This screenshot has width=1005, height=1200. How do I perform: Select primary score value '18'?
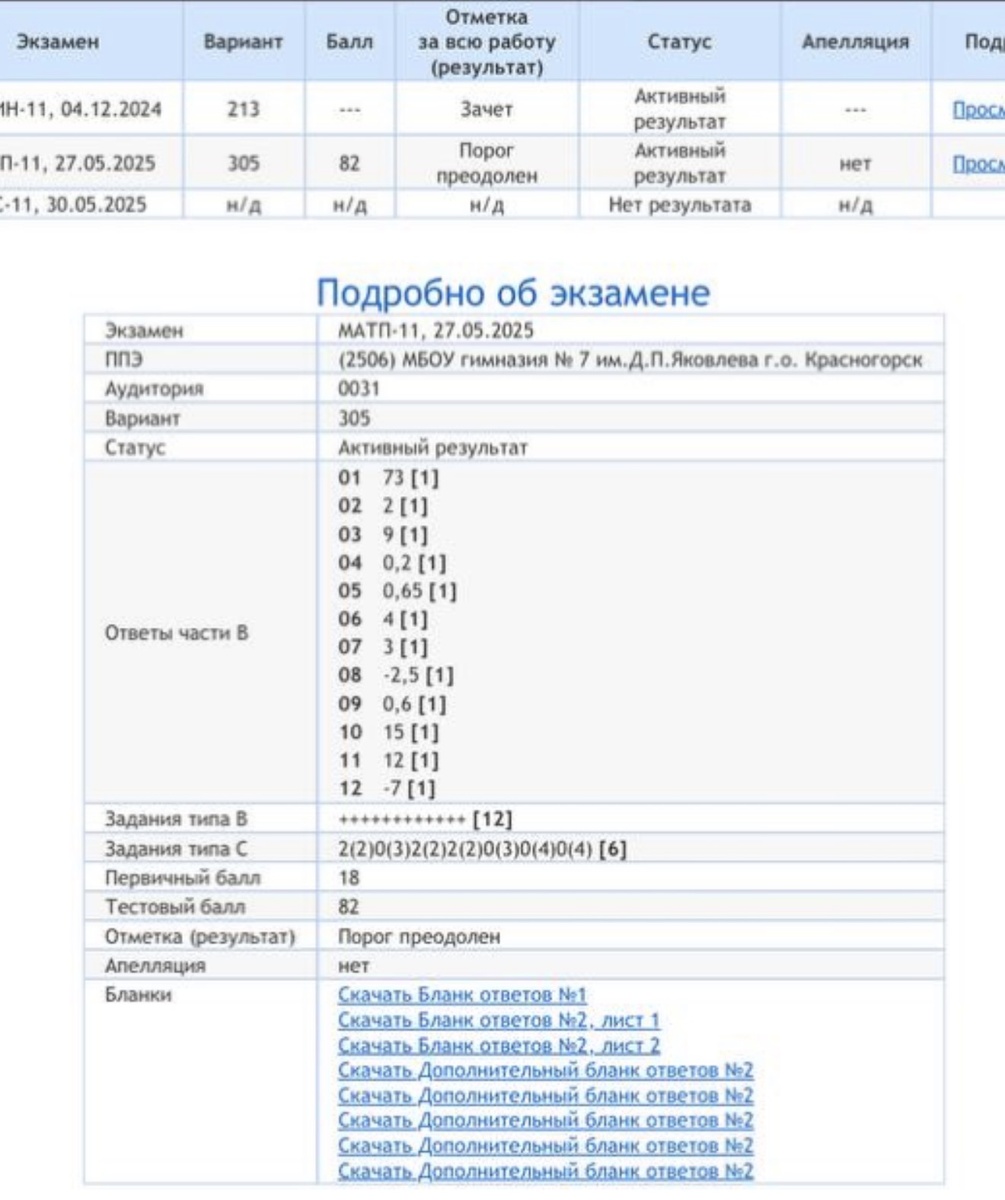point(350,879)
